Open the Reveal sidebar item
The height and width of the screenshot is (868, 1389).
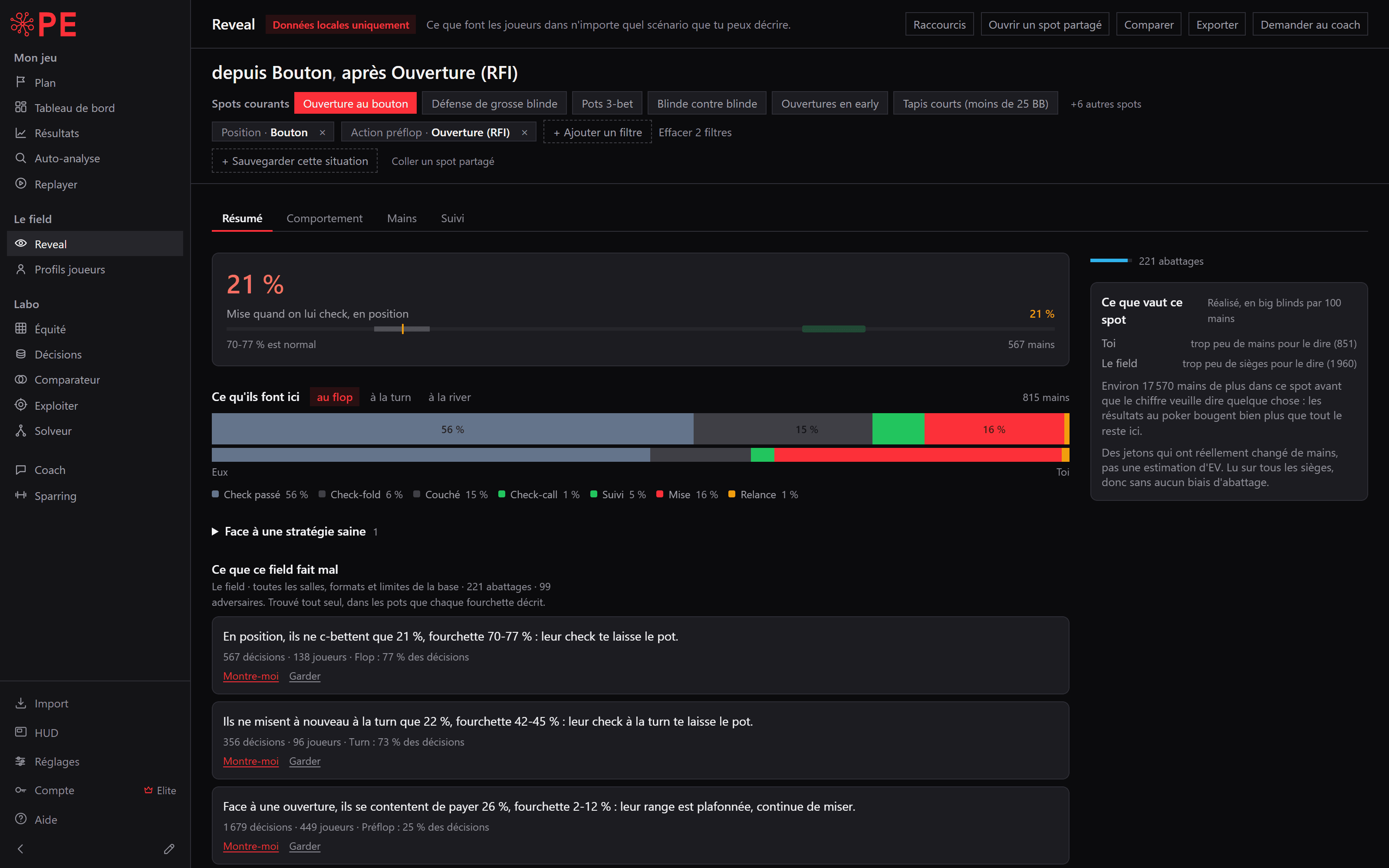click(95, 243)
